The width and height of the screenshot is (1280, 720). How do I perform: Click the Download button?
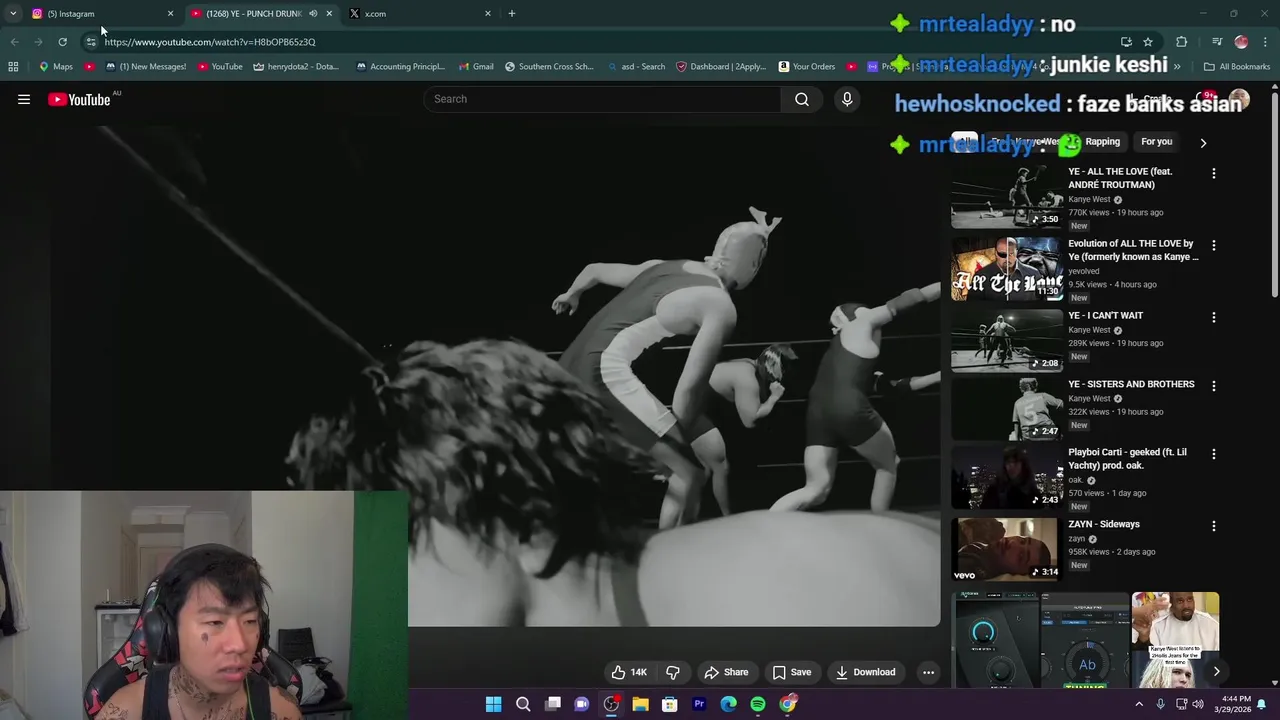866,672
